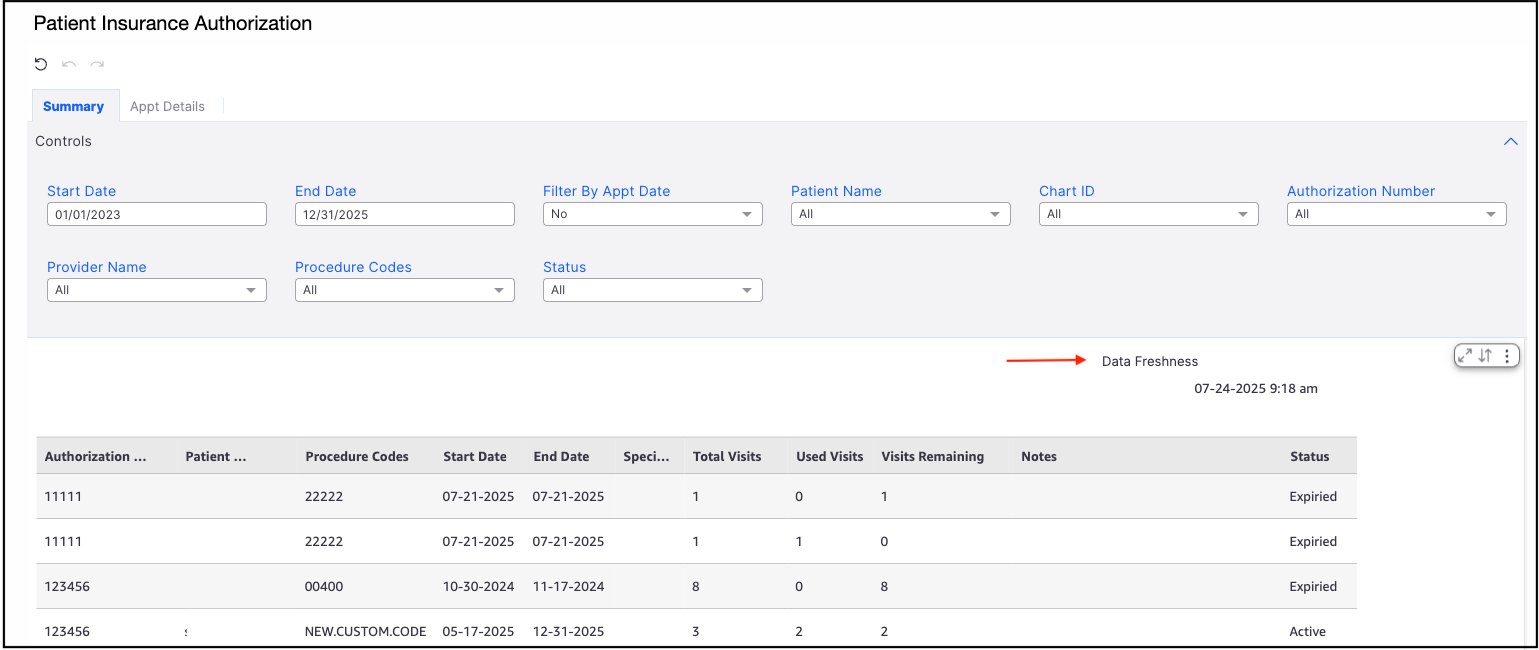Click the Patient Insurance Authorization title
Image resolution: width=1539 pixels, height=650 pixels.
(173, 23)
